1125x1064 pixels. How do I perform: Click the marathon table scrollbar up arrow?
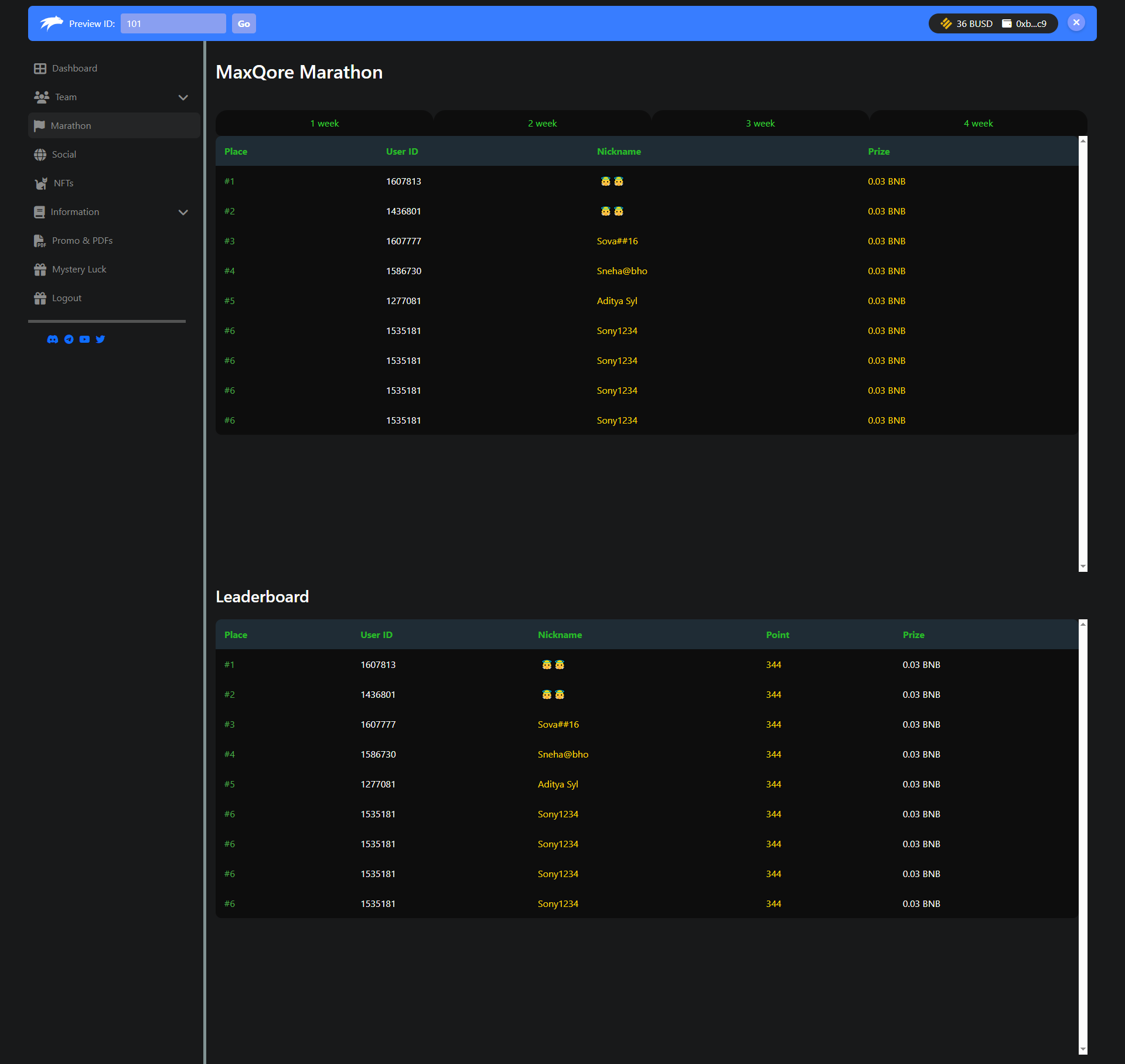[x=1083, y=141]
